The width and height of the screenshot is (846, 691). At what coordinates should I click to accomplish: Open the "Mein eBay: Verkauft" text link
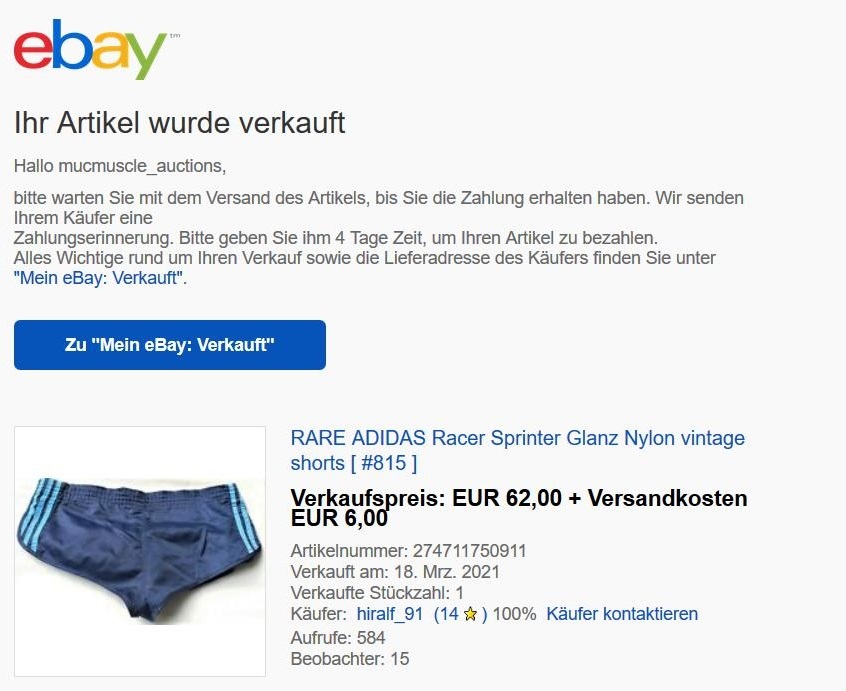coord(100,278)
